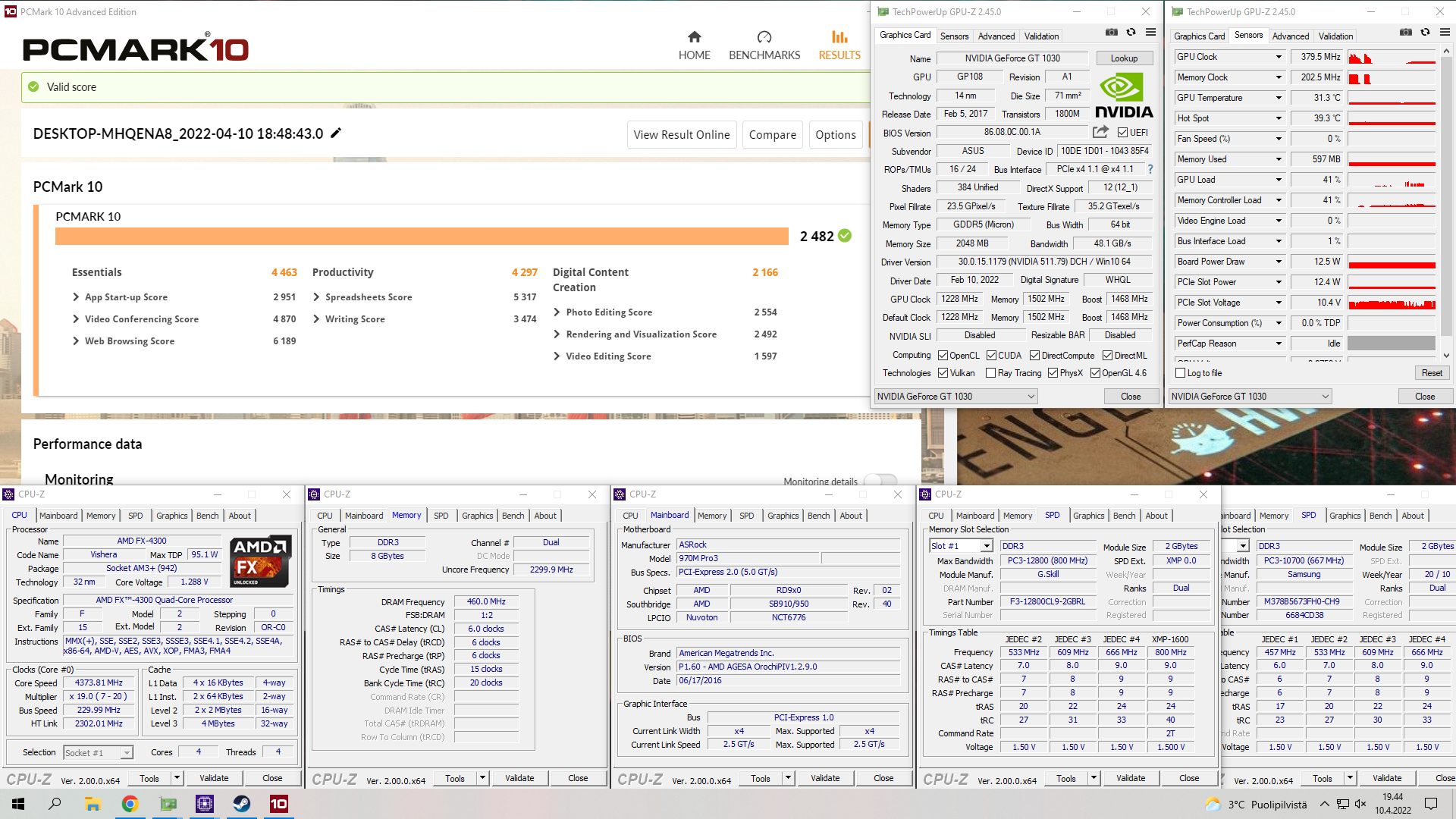
Task: Toggle the OpenCL checkbox in GPU-Z
Action: 943,355
